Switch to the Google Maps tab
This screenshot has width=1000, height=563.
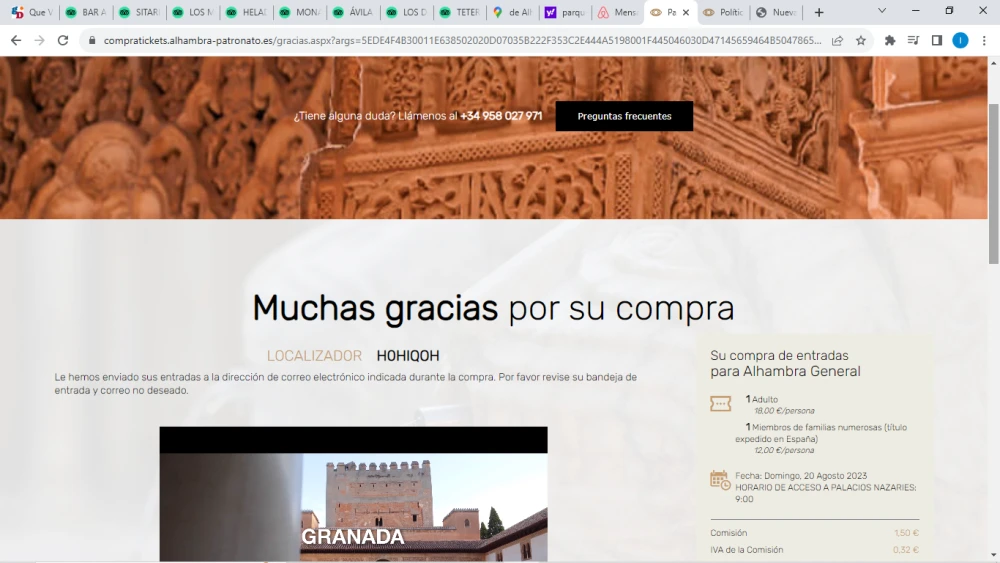click(512, 12)
